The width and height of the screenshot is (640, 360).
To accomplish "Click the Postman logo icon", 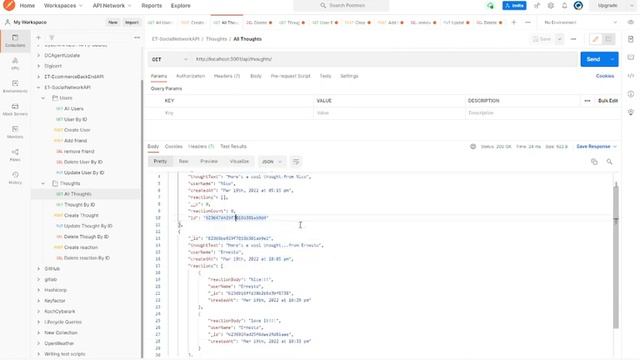I will click(9, 5).
